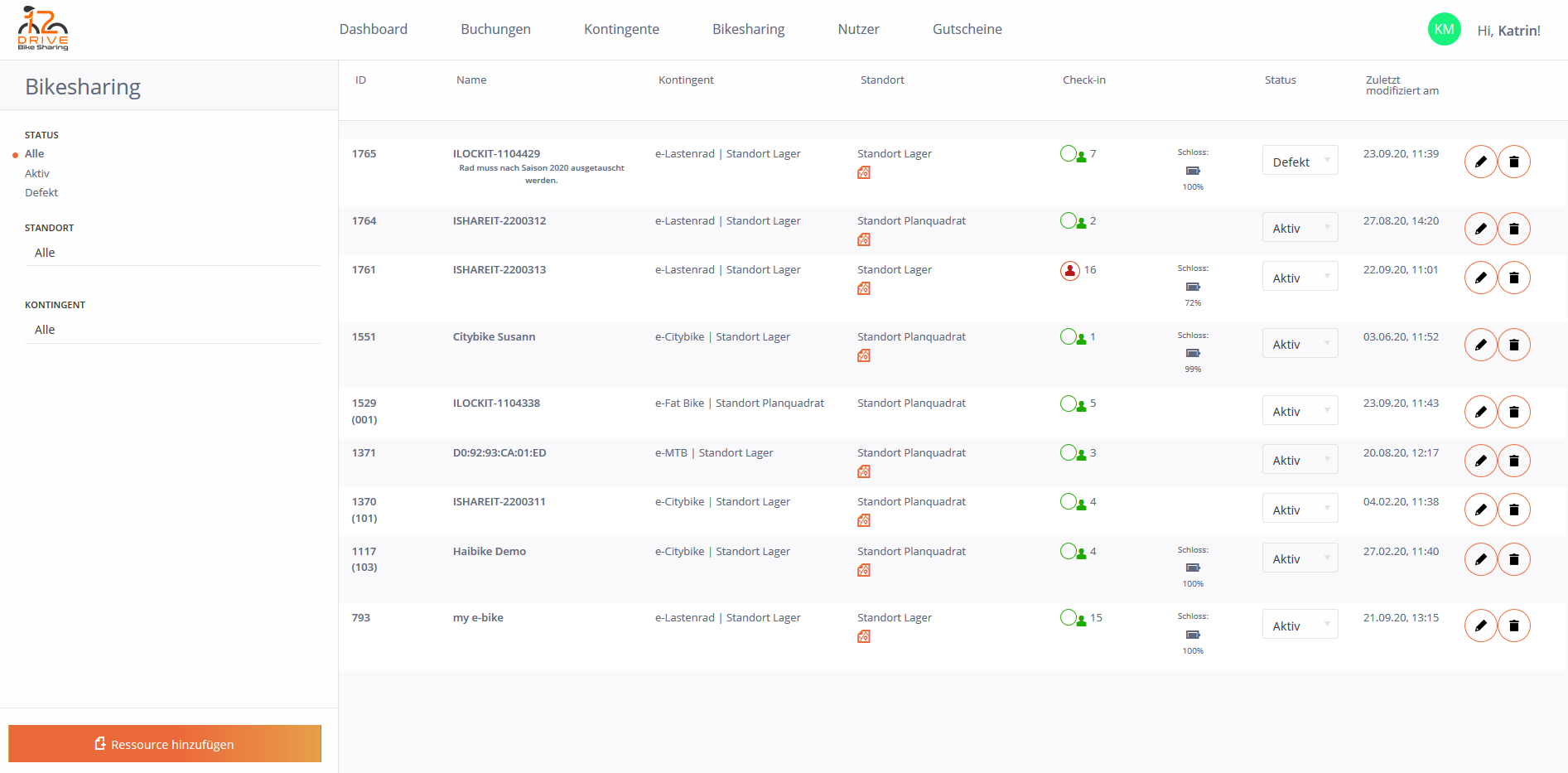Viewport: 1568px width, 773px height.
Task: Open the status dropdown for my e-bike
Action: [x=1300, y=625]
